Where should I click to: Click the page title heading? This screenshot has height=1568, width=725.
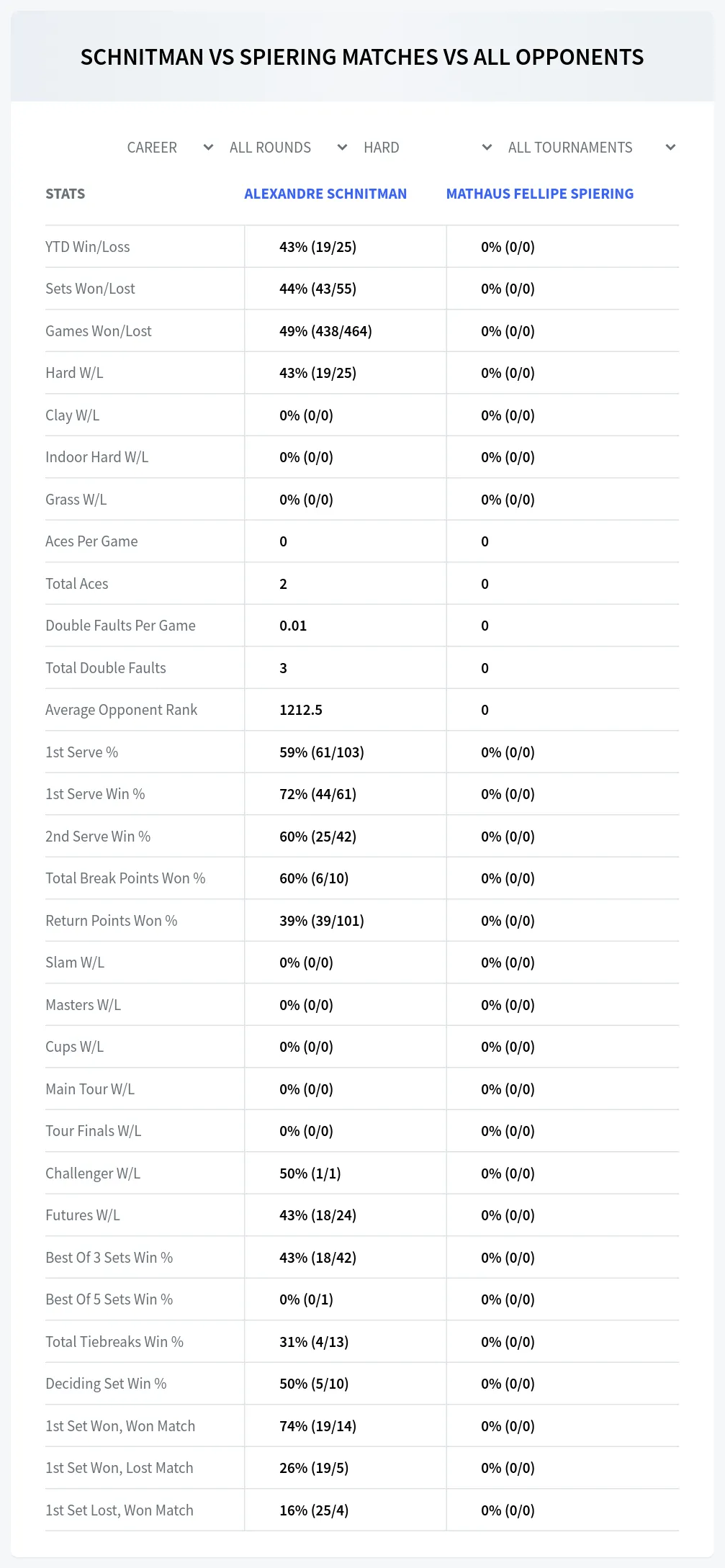point(362,57)
